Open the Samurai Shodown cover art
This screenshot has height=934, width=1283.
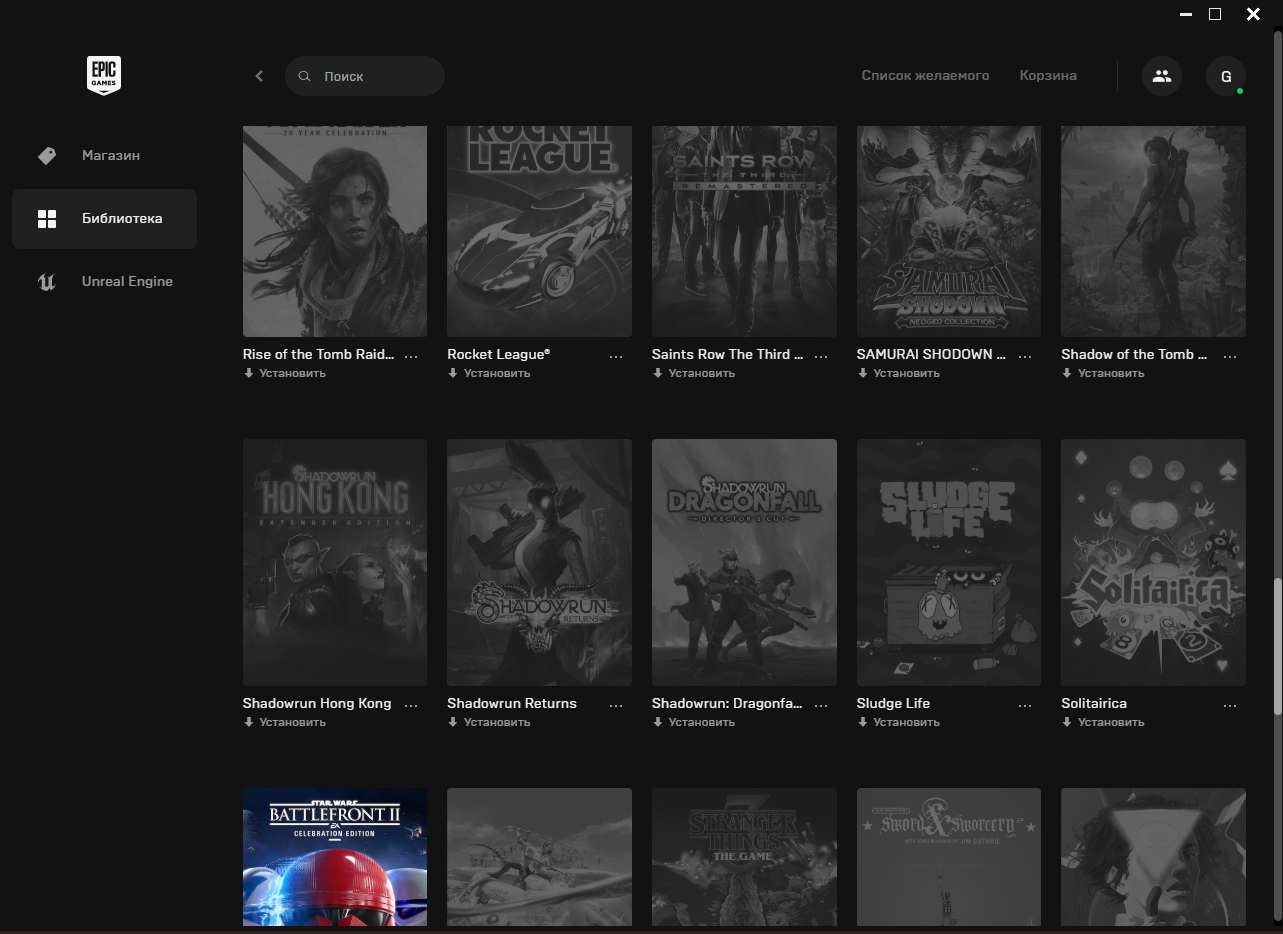(949, 231)
